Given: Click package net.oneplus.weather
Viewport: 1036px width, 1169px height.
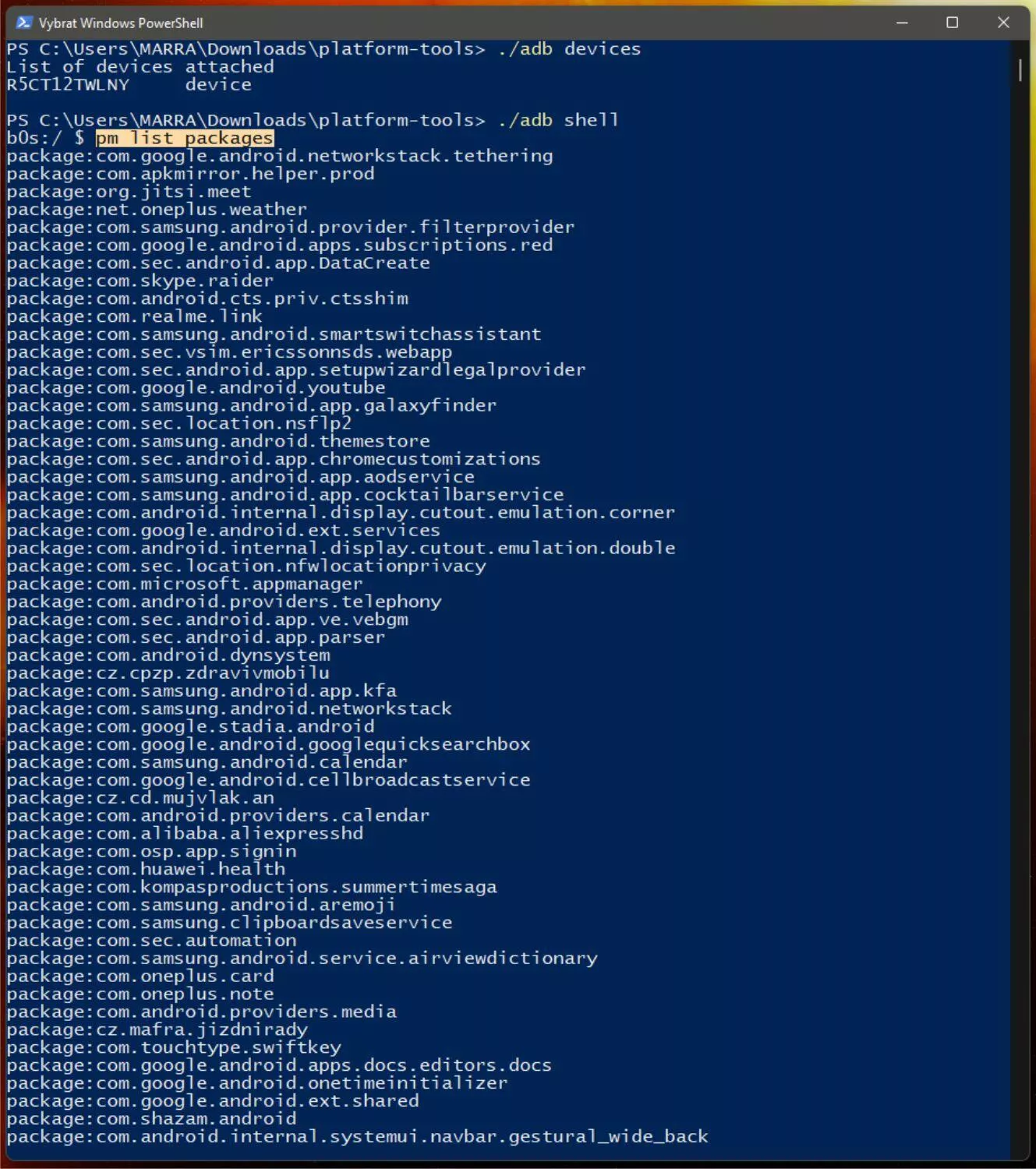Looking at the screenshot, I should (157, 210).
